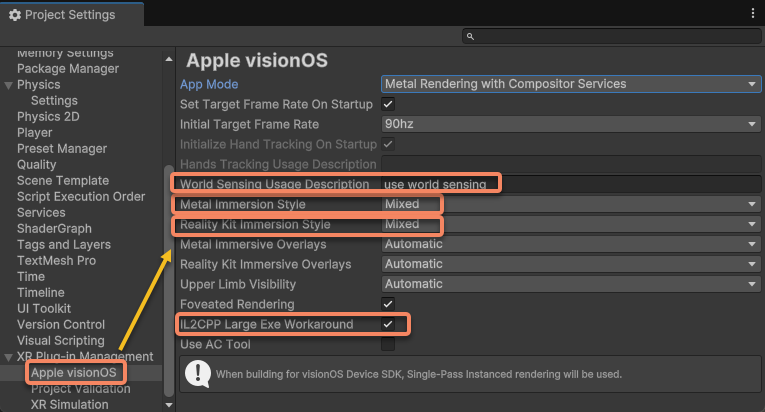Open Initial Target Frame Rate dropdown
Screen dimensions: 765x412
[x=571, y=124]
